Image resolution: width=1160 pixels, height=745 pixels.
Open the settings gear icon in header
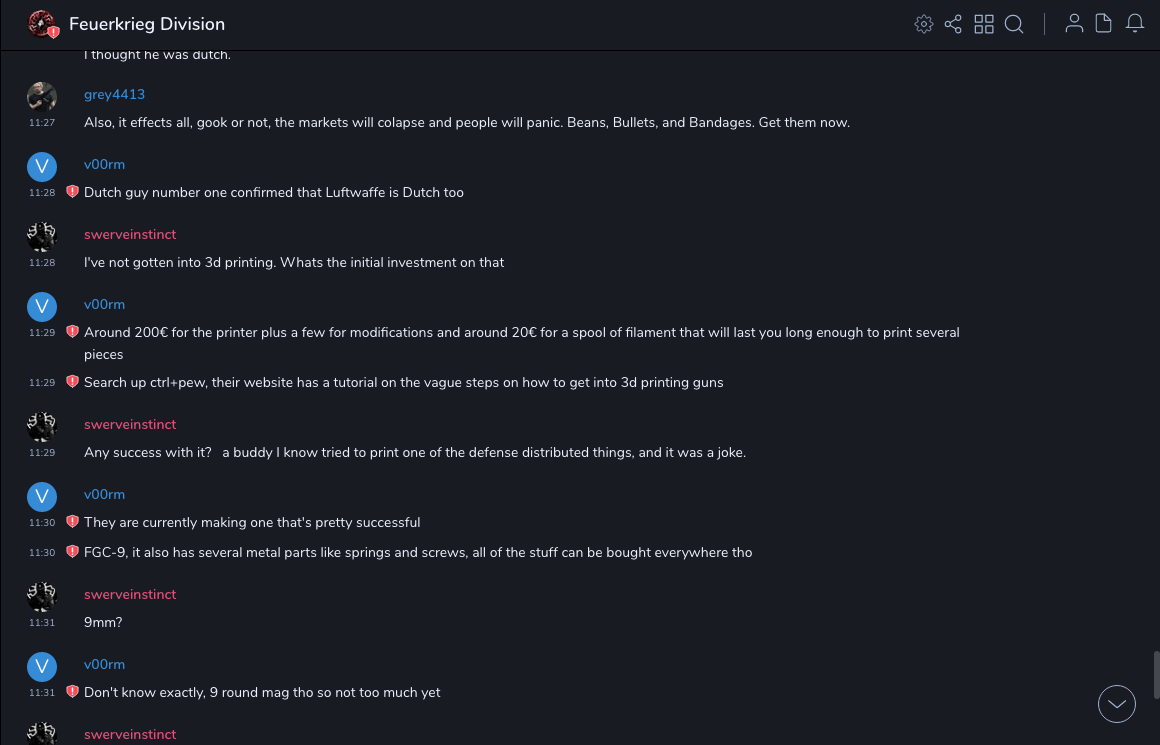click(924, 24)
